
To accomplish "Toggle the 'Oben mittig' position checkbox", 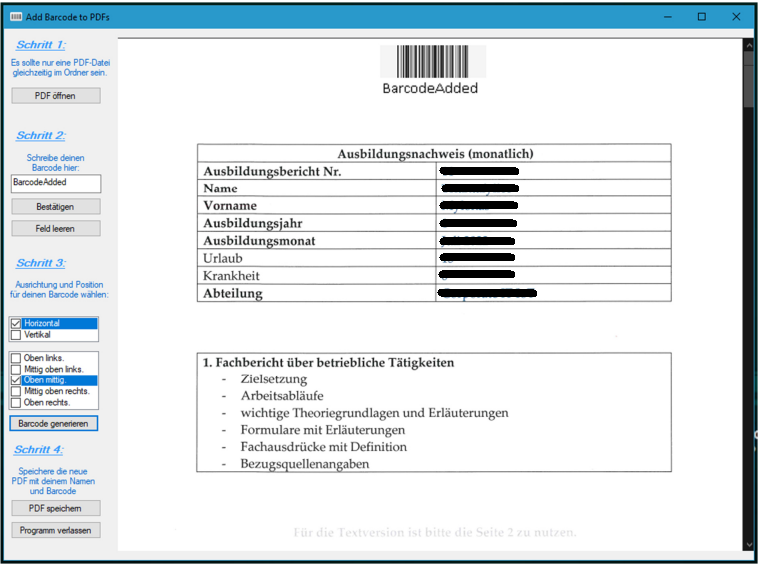I will (16, 380).
